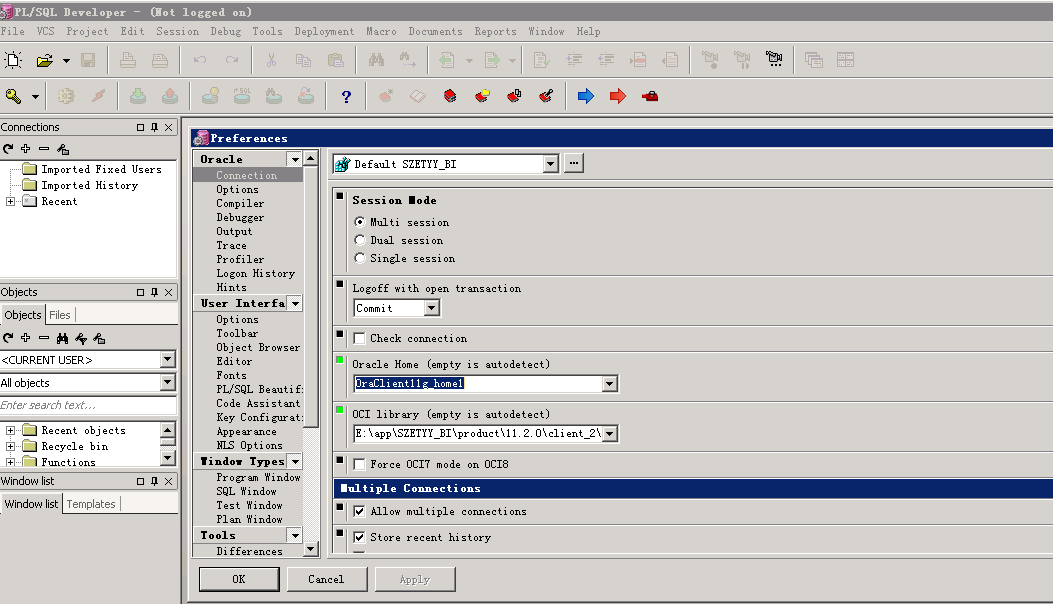Screen dimensions: 1053x604
Task: Open the OCI library dropdown arrow
Action: pyautogui.click(x=610, y=434)
